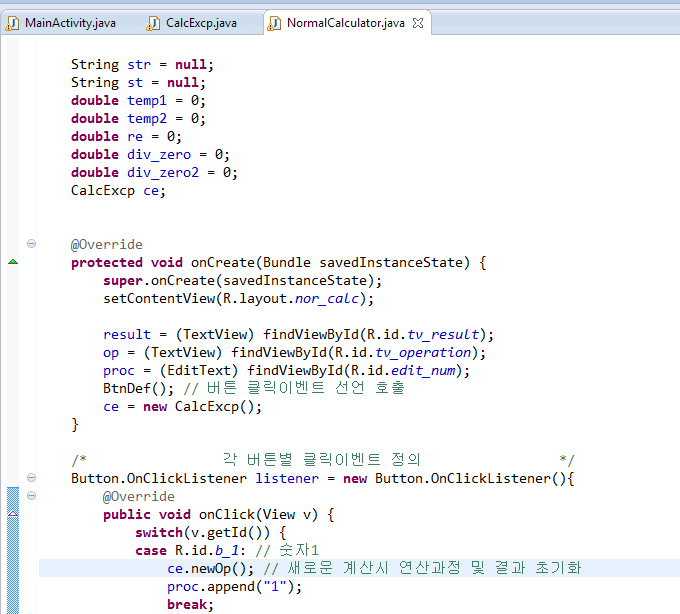
Task: Click the line 'String str = null;'
Action: 142,65
